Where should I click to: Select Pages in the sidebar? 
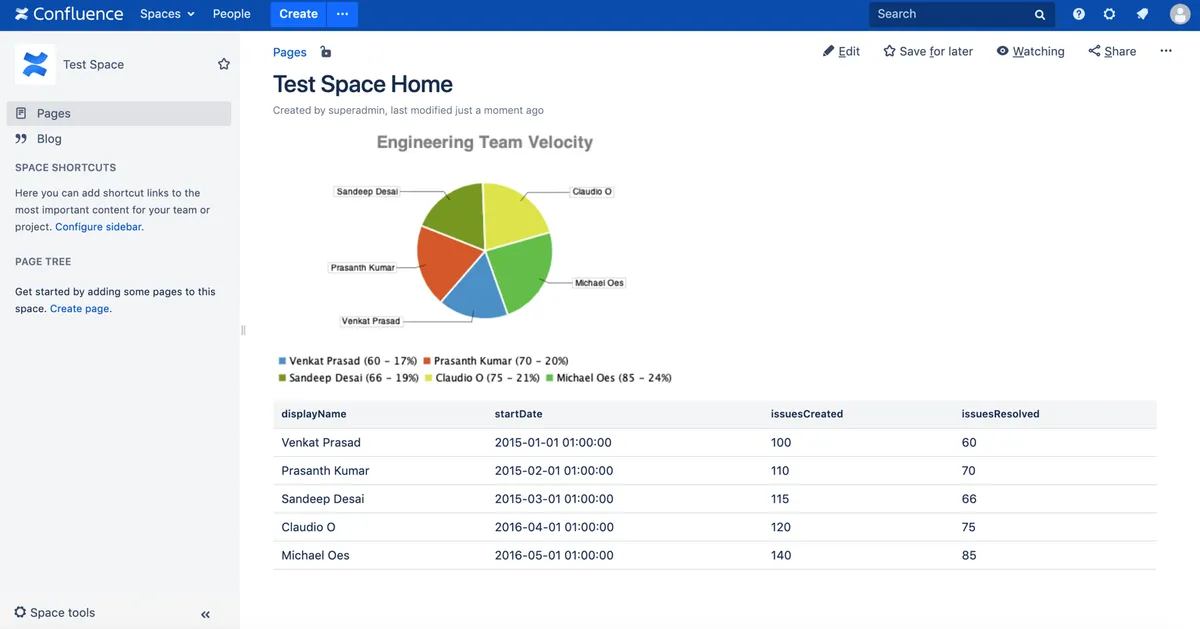(x=119, y=113)
